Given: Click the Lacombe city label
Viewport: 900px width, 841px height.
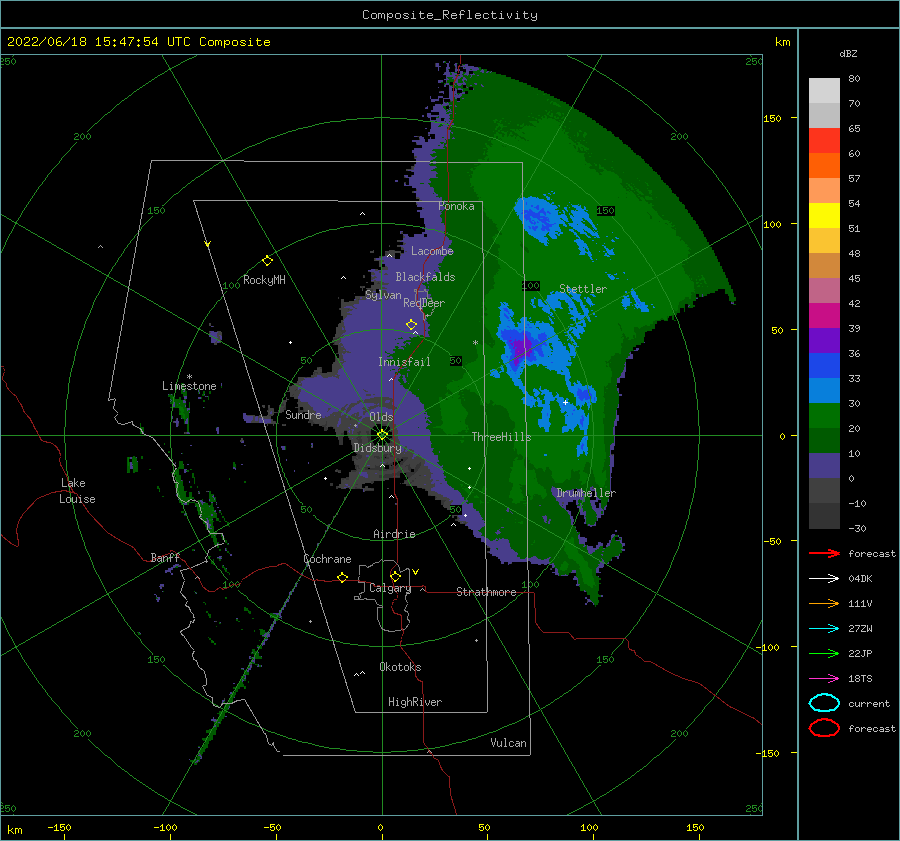Looking at the screenshot, I should coord(432,251).
